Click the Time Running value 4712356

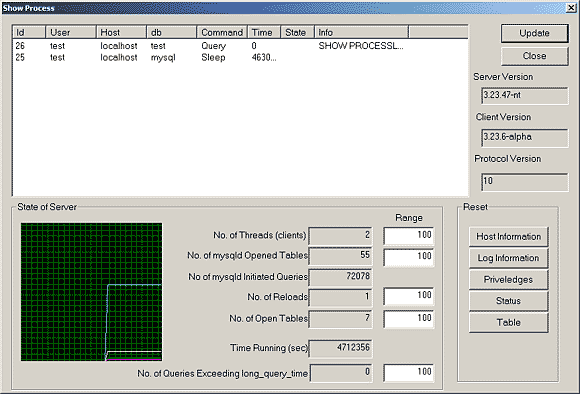click(340, 348)
